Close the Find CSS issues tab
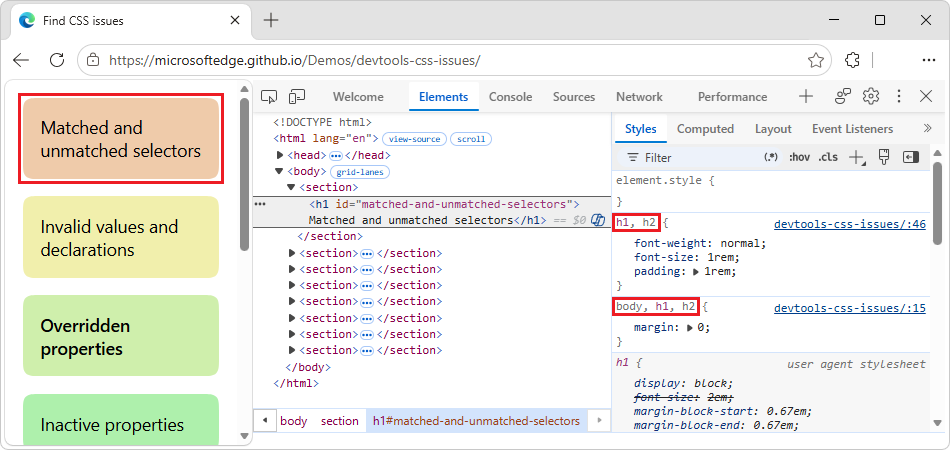The width and height of the screenshot is (950, 450). pos(235,21)
